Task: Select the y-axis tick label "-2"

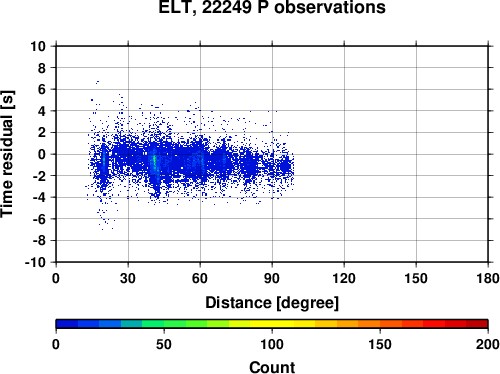Action: point(39,176)
